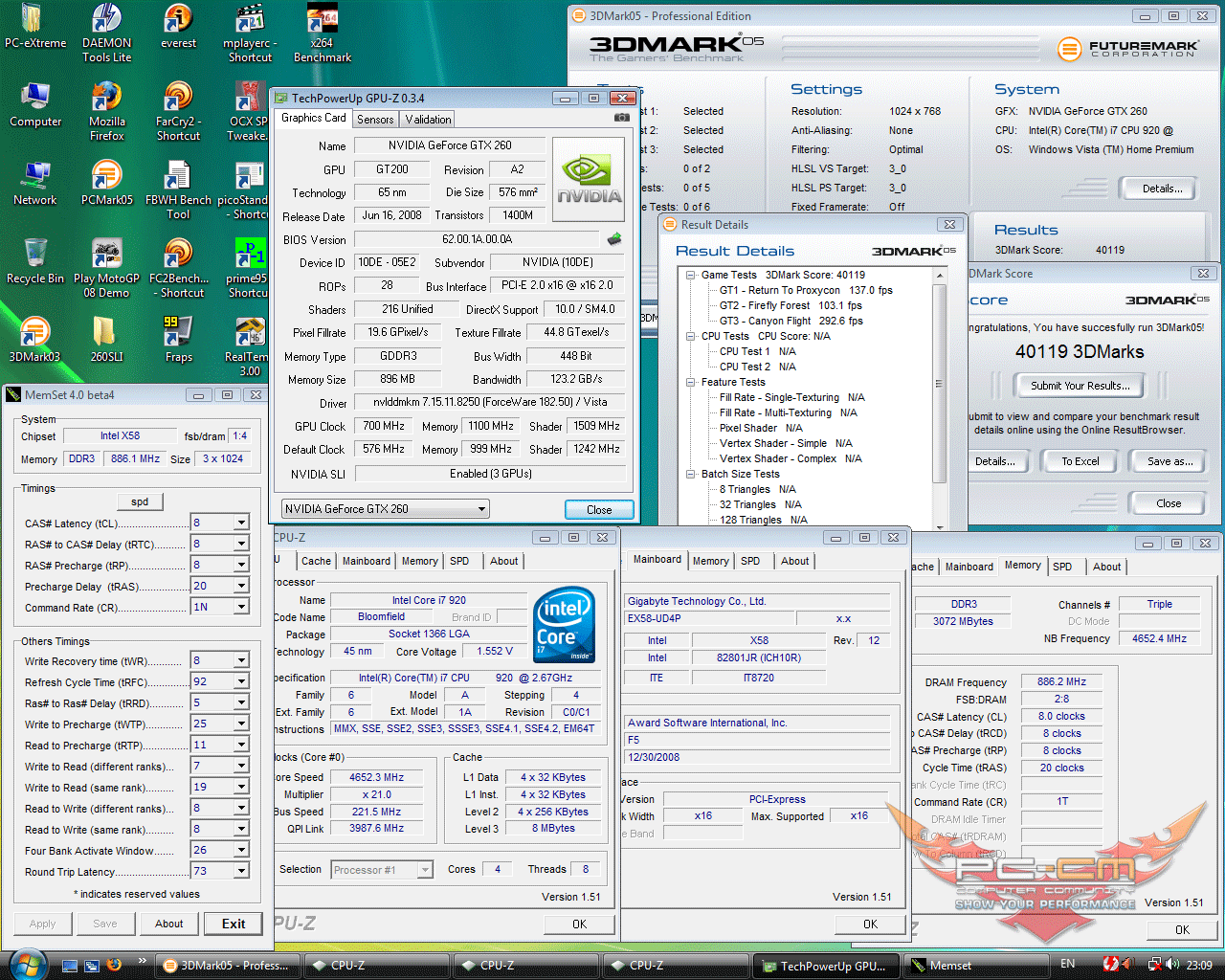The width and height of the screenshot is (1225, 980).
Task: Collapse CPU Tests tree node
Action: 691,336
